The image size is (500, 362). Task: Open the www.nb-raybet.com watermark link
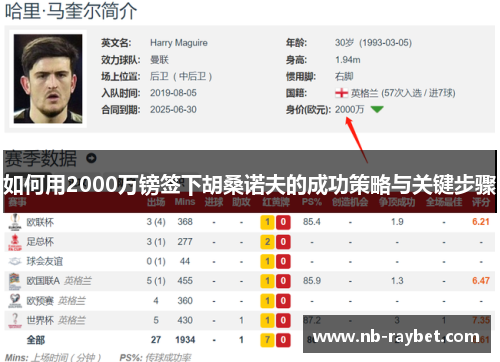pyautogui.click(x=396, y=337)
